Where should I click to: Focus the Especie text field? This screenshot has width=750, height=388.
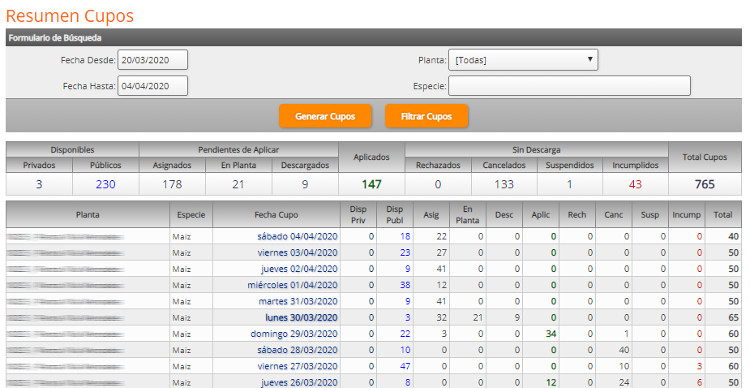[x=569, y=86]
